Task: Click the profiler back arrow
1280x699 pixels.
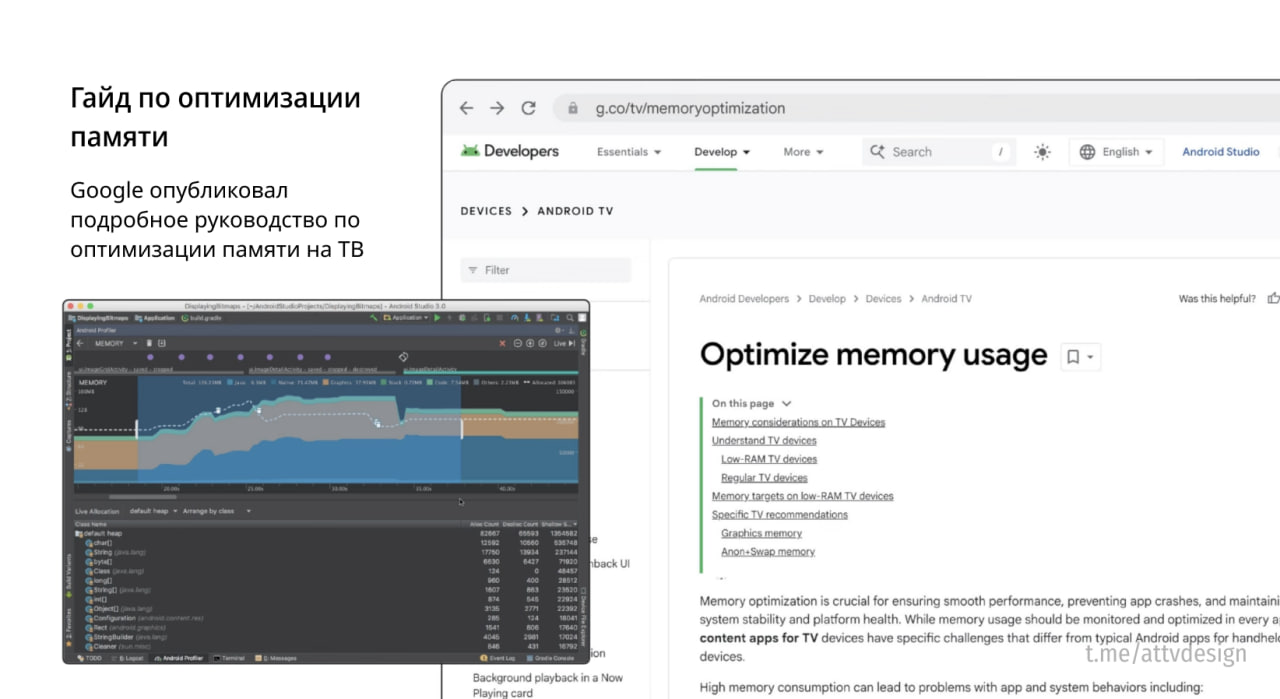Action: point(80,343)
